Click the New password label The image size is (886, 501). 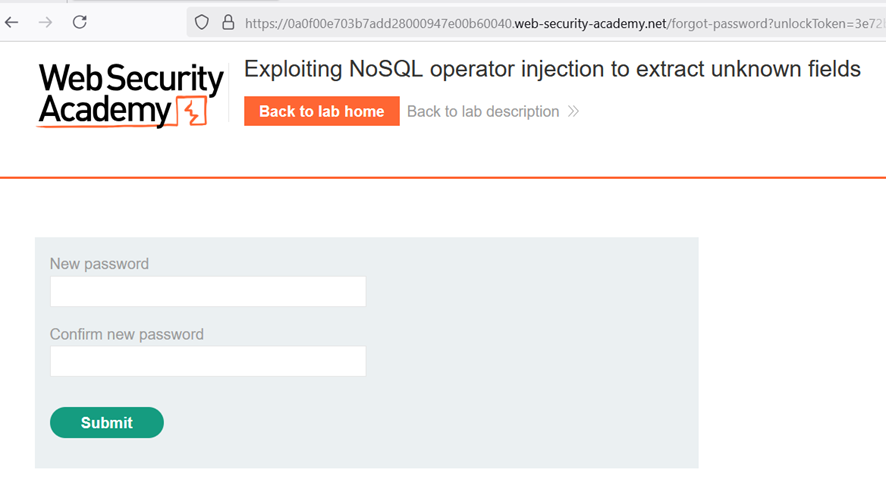99,264
